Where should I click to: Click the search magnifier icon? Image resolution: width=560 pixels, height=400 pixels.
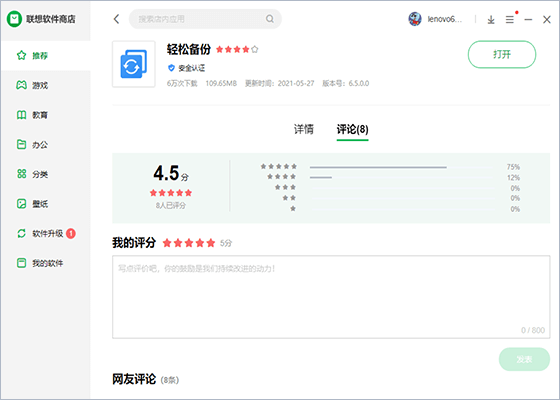[x=270, y=19]
